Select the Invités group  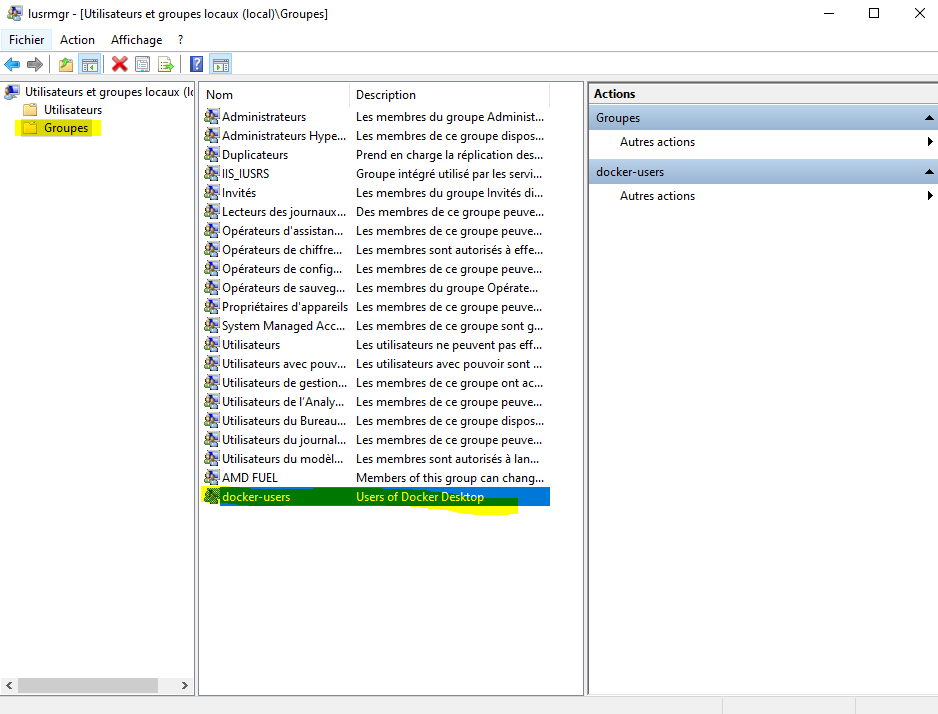[x=239, y=193]
